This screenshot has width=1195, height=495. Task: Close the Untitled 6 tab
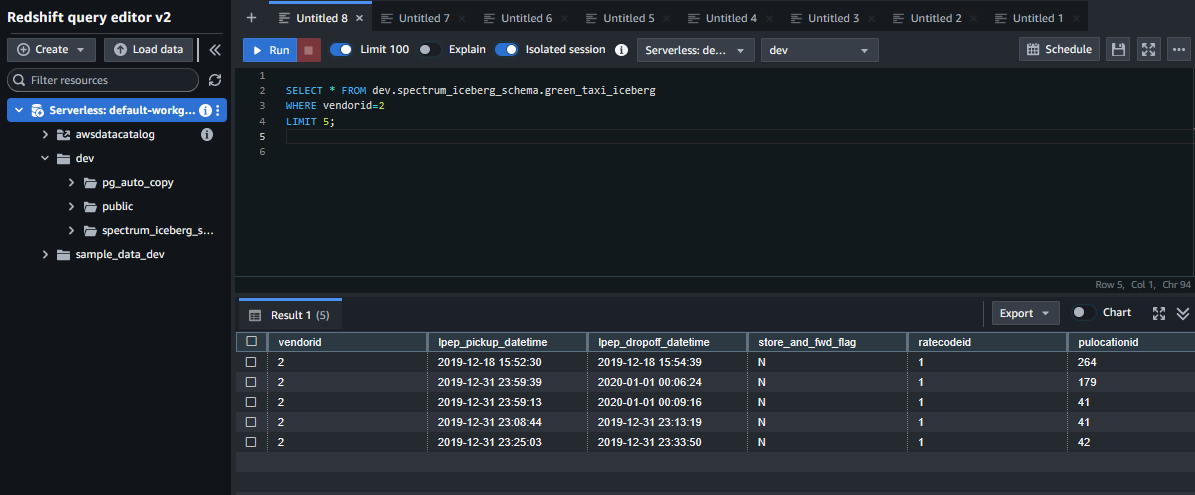pos(564,18)
